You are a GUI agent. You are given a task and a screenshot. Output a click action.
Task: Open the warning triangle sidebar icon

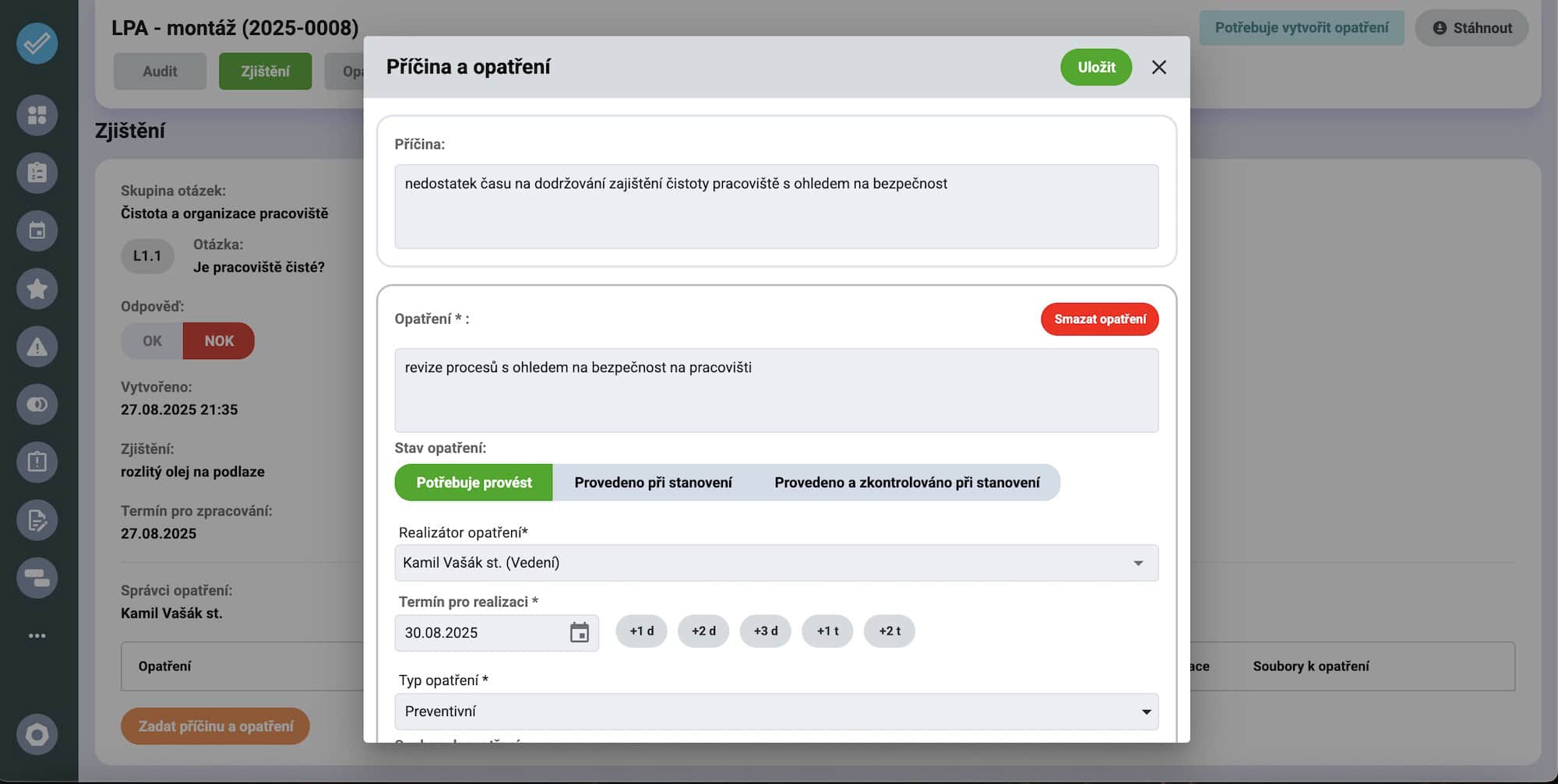point(37,346)
